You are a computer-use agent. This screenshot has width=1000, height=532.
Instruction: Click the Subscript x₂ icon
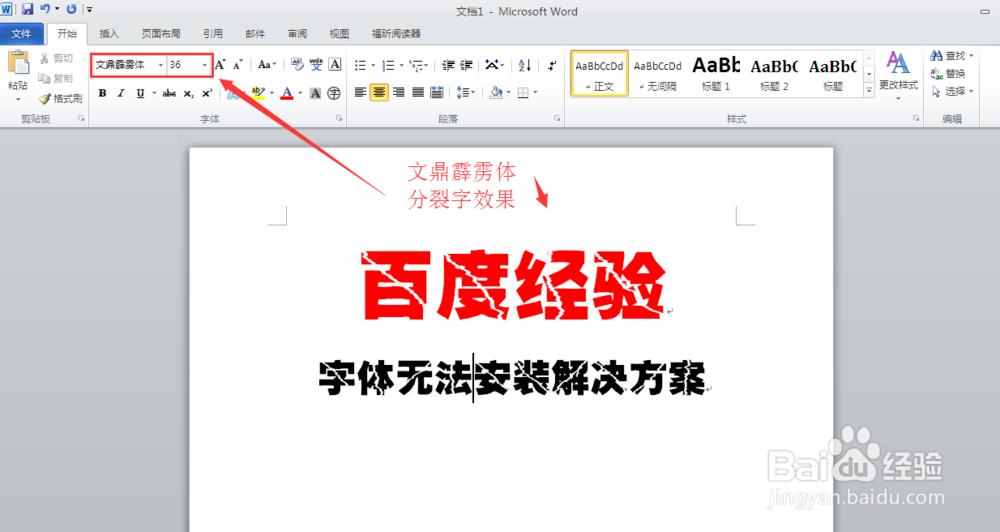[188, 93]
